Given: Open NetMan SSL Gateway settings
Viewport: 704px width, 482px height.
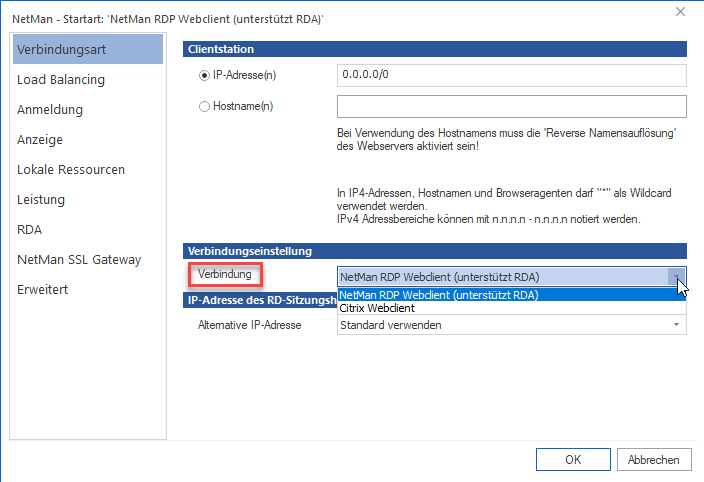Looking at the screenshot, I should point(79,259).
